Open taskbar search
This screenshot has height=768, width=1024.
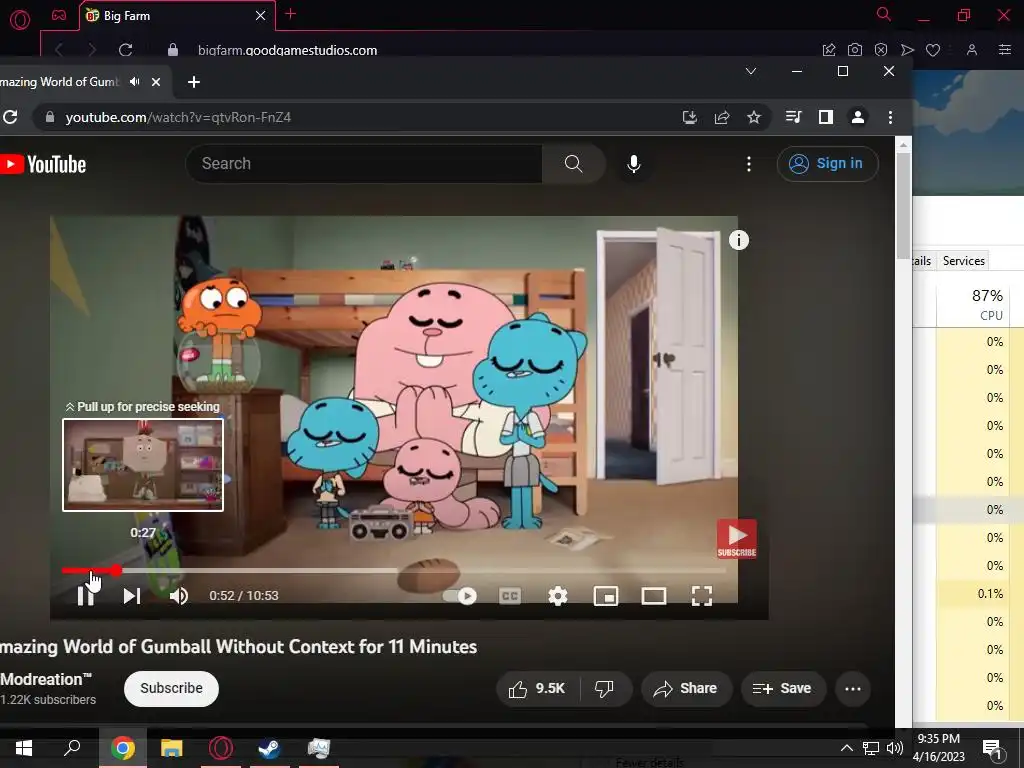(72, 748)
